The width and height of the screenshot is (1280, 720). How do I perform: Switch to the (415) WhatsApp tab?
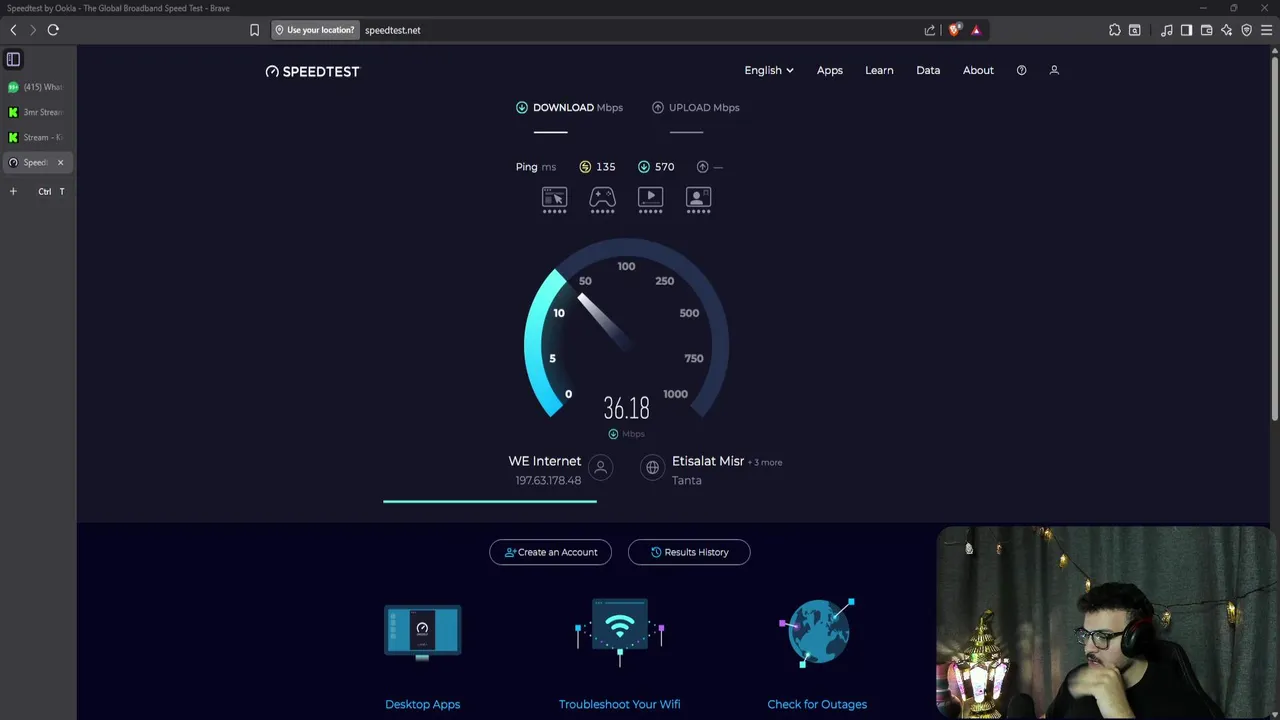click(x=37, y=87)
